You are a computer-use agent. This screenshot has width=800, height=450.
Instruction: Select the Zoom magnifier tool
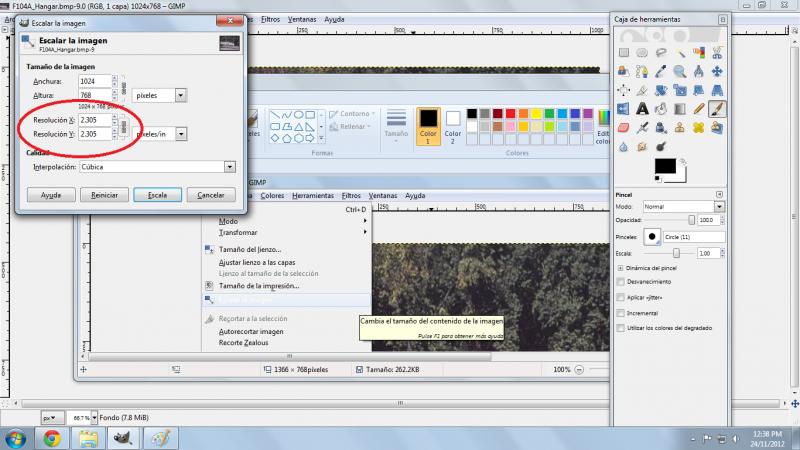680,71
